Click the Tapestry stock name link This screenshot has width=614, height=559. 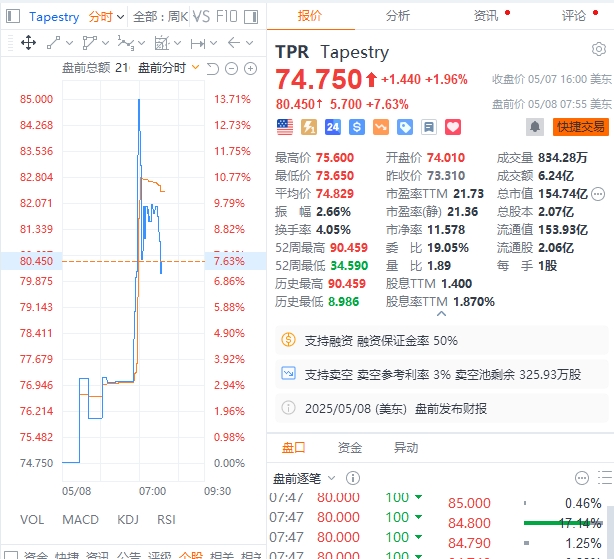(x=54, y=17)
